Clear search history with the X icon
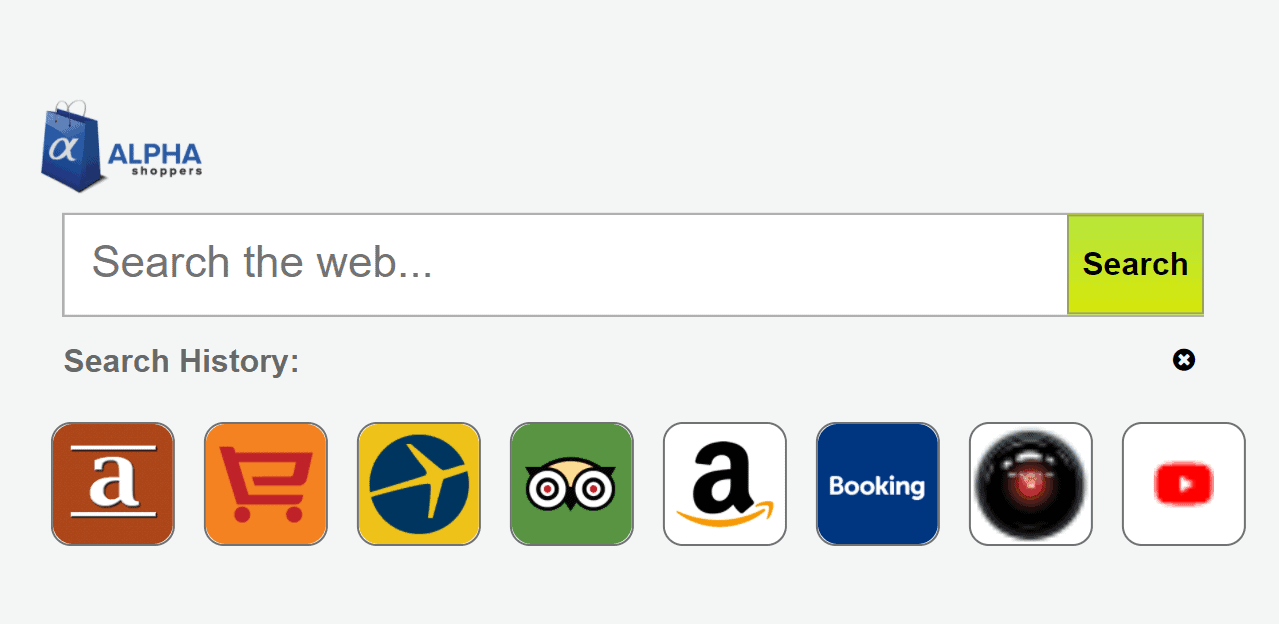Viewport: 1279px width, 624px height. tap(1184, 360)
